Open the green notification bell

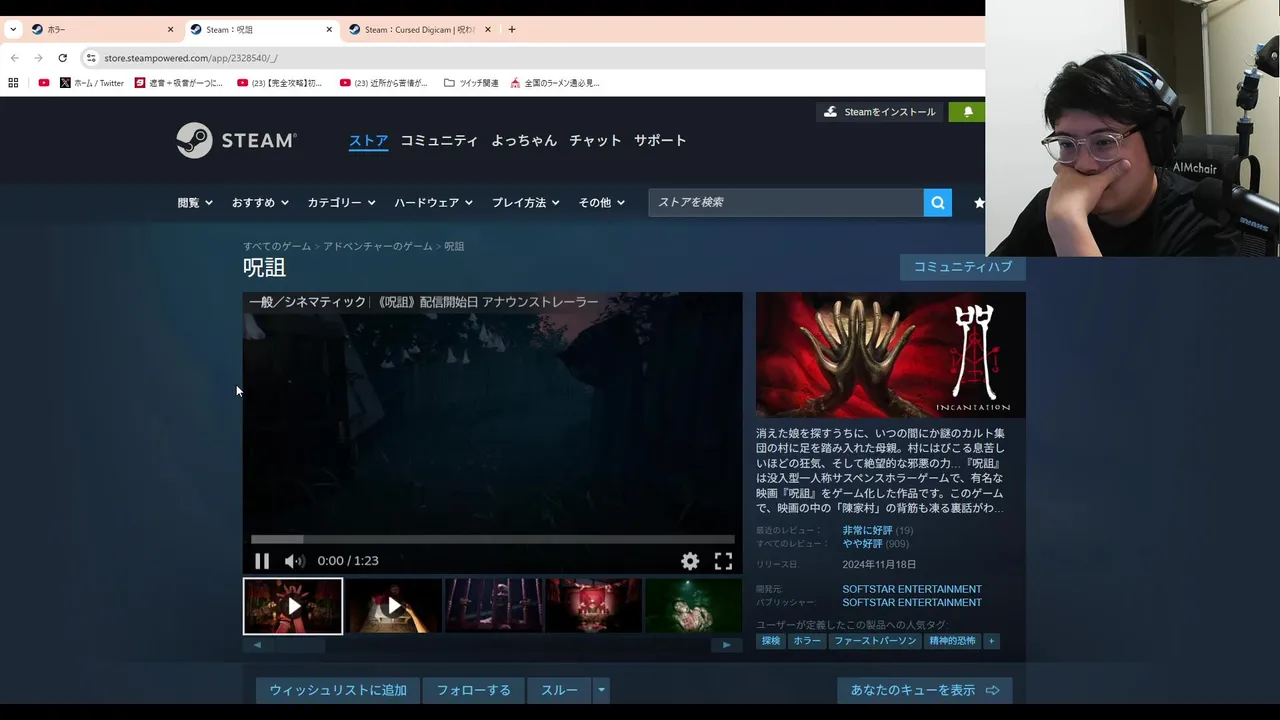coord(968,112)
